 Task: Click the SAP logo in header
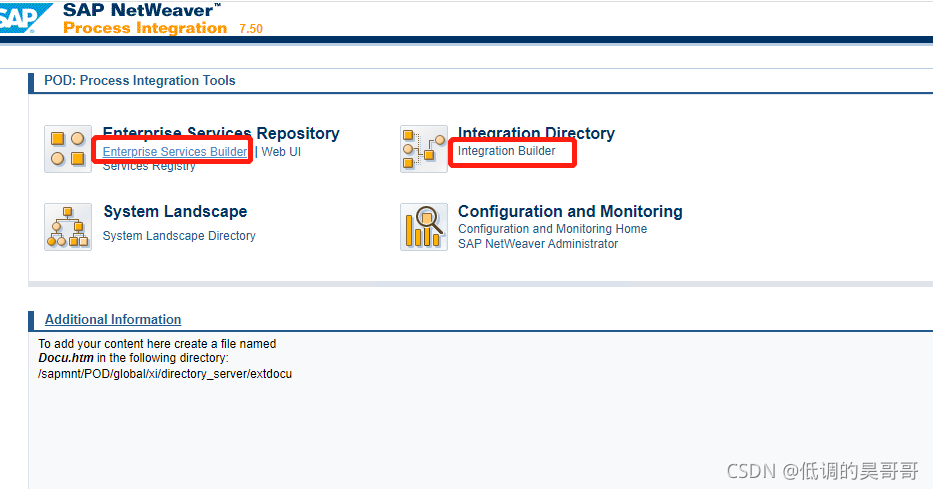coord(25,18)
